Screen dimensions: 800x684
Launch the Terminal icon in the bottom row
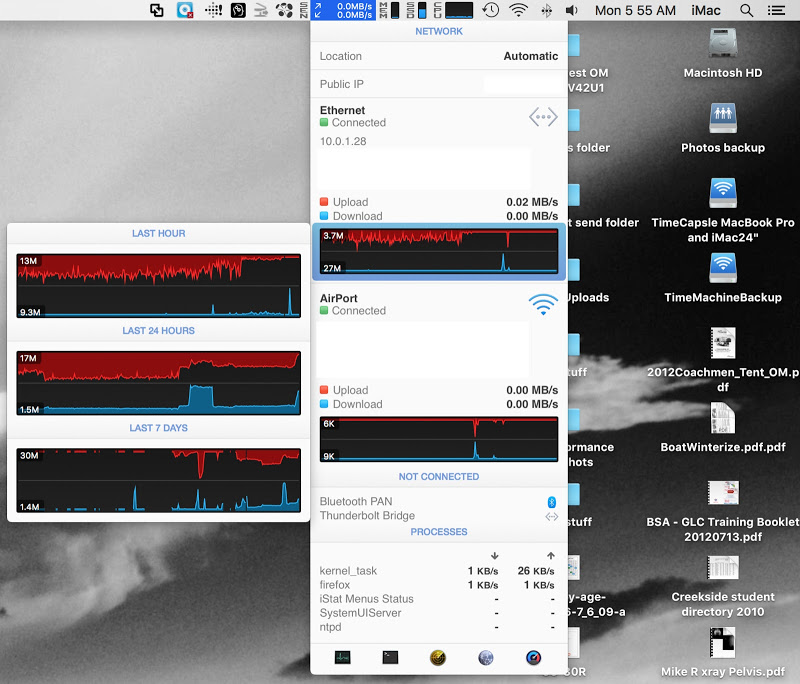390,658
